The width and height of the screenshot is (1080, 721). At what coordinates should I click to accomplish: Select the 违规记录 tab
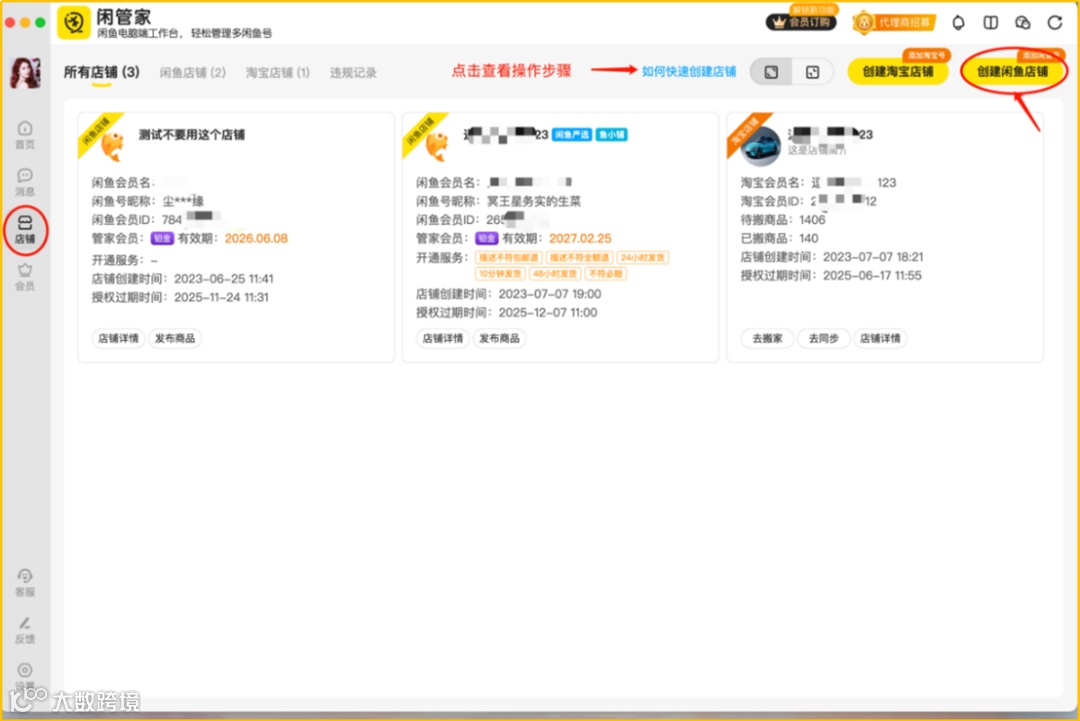tap(353, 72)
